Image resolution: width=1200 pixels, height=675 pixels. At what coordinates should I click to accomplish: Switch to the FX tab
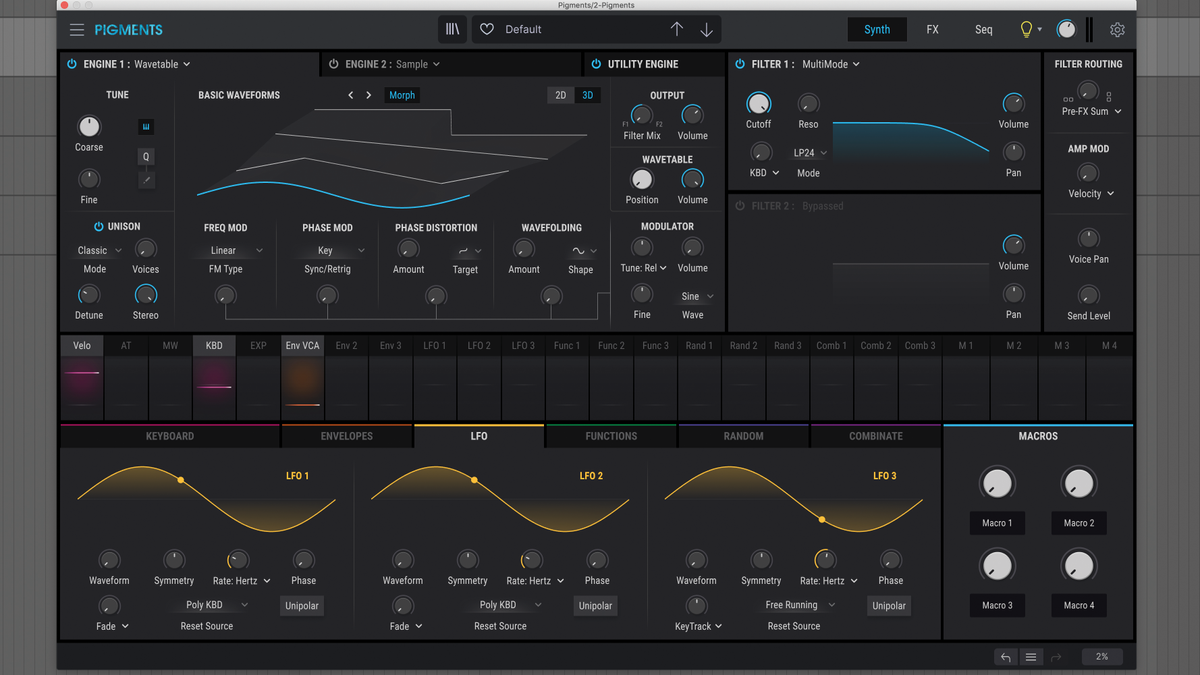tap(932, 30)
